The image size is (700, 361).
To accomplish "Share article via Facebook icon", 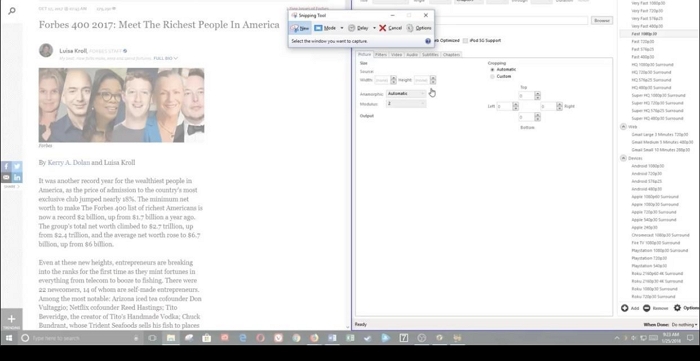I will coord(6,166).
